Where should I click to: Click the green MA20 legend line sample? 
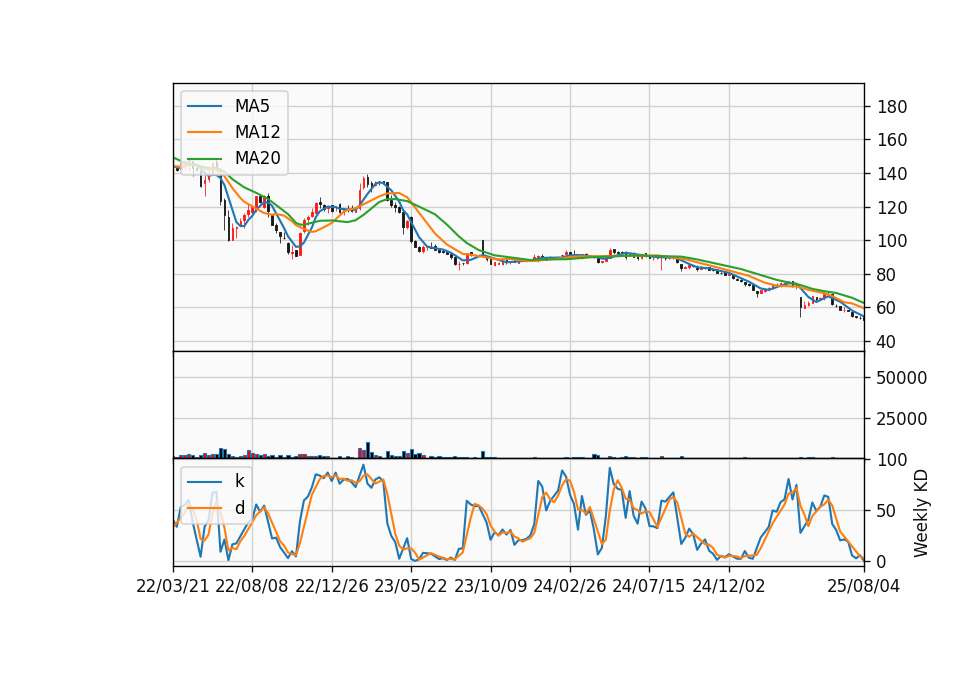204,158
